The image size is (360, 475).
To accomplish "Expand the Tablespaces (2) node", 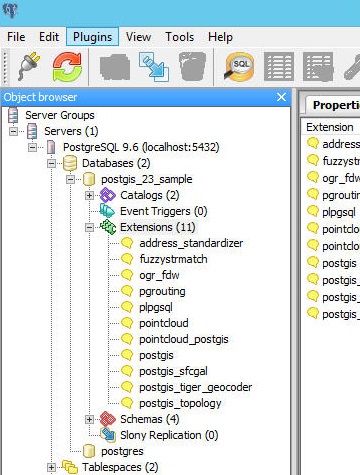I will click(x=51, y=467).
